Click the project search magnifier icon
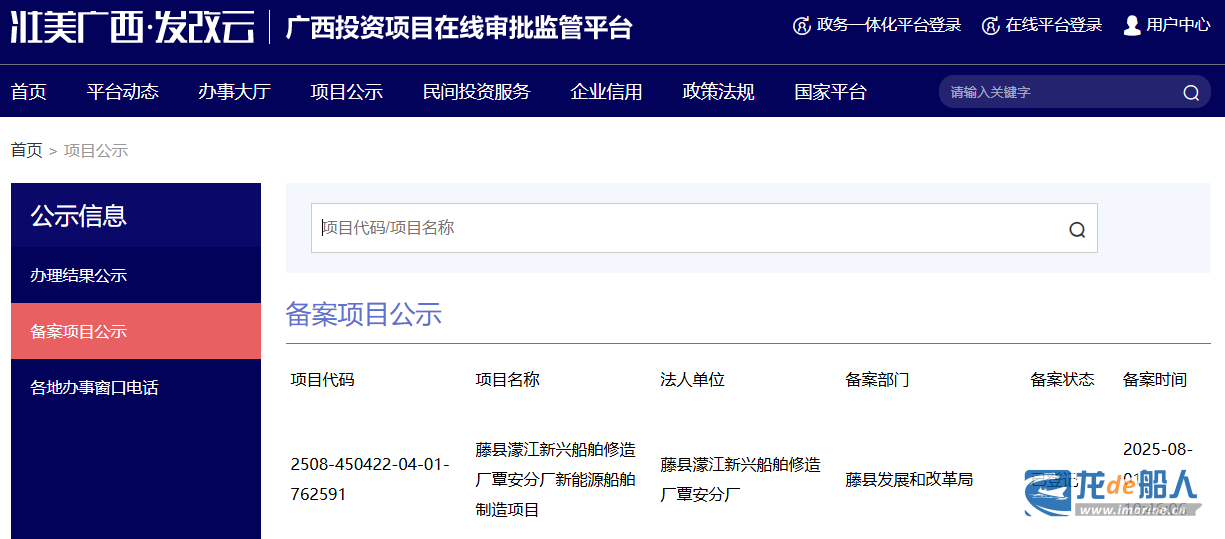Image resolution: width=1225 pixels, height=539 pixels. point(1077,229)
